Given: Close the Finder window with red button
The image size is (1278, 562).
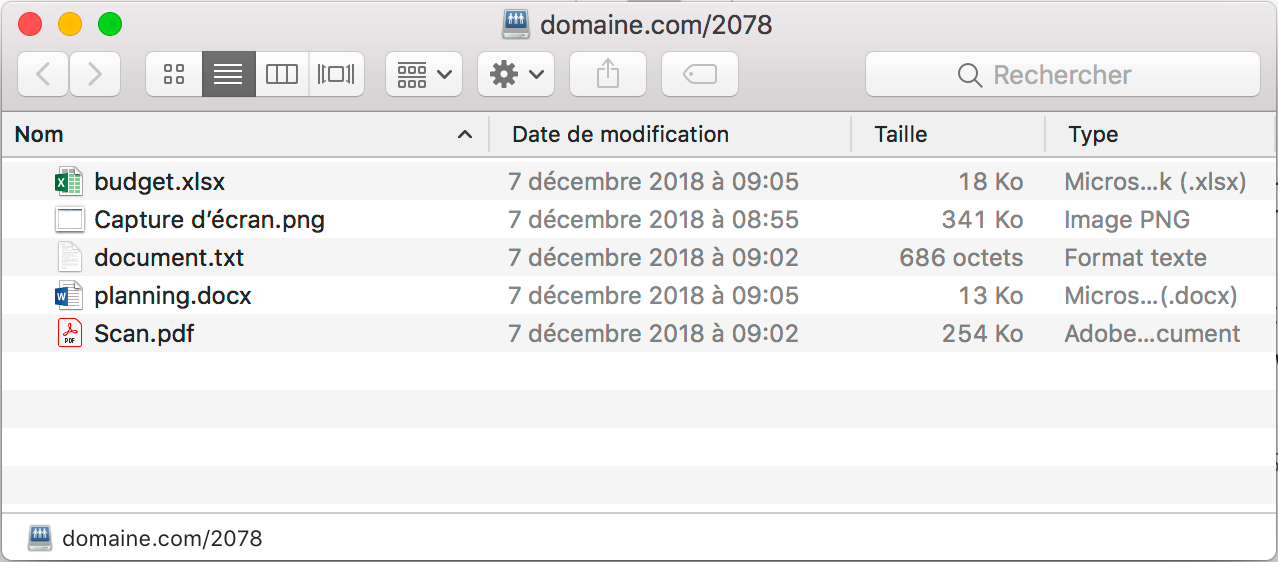Looking at the screenshot, I should tap(30, 24).
